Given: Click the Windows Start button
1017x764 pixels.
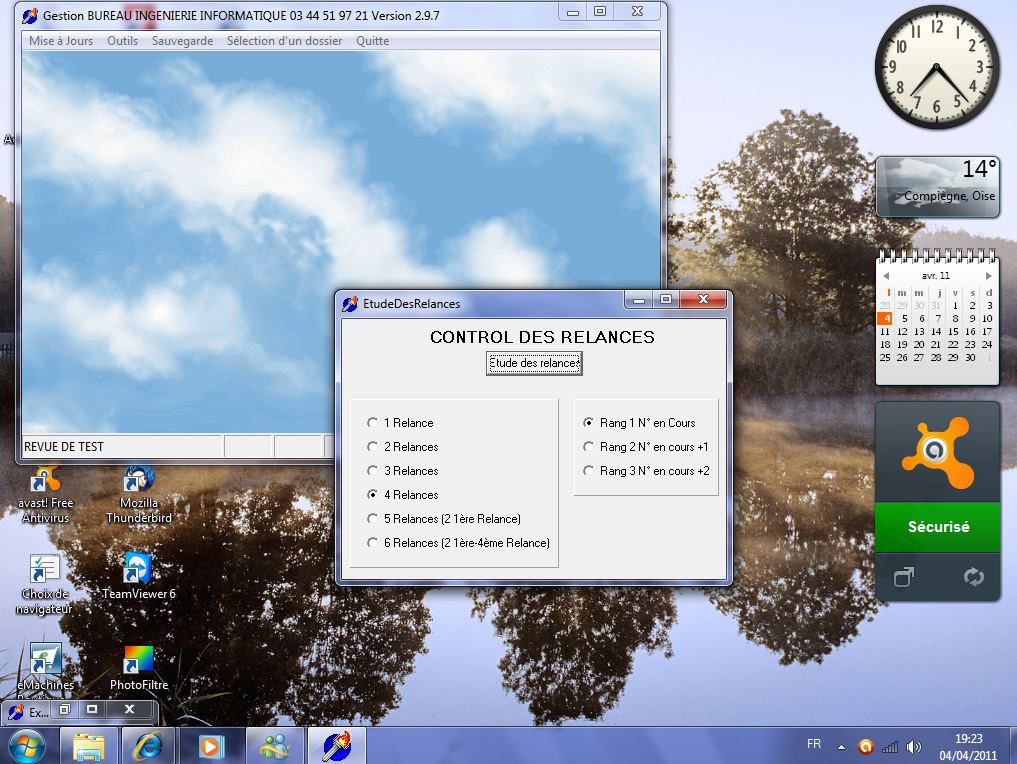Looking at the screenshot, I should 27,746.
